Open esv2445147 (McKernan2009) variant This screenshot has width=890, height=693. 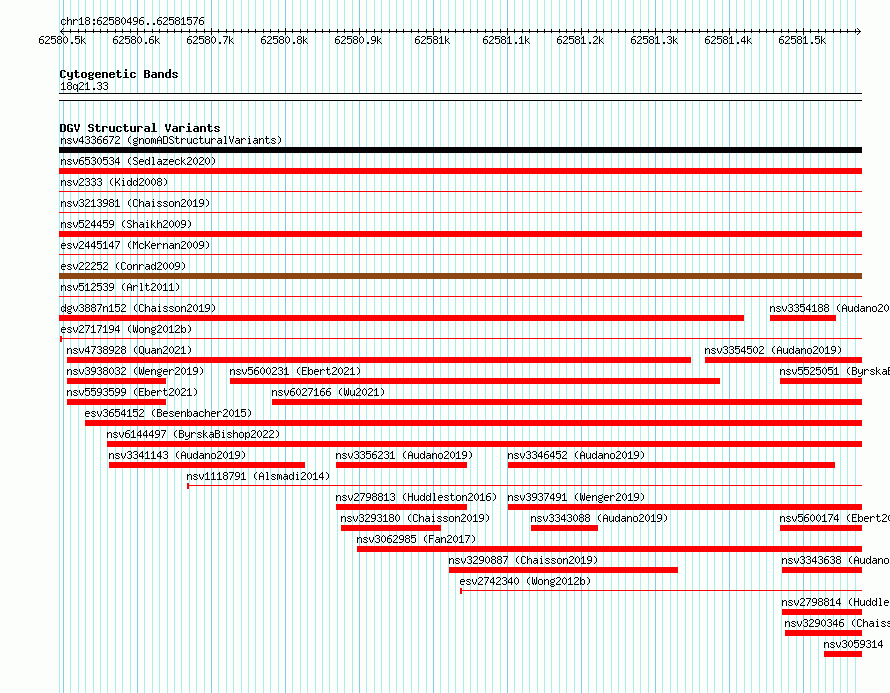click(135, 245)
